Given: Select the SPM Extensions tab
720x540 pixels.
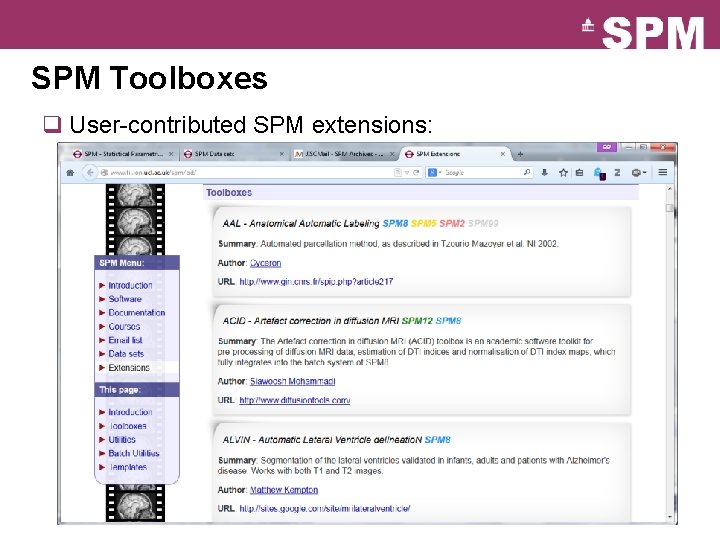Looking at the screenshot, I should (455, 154).
